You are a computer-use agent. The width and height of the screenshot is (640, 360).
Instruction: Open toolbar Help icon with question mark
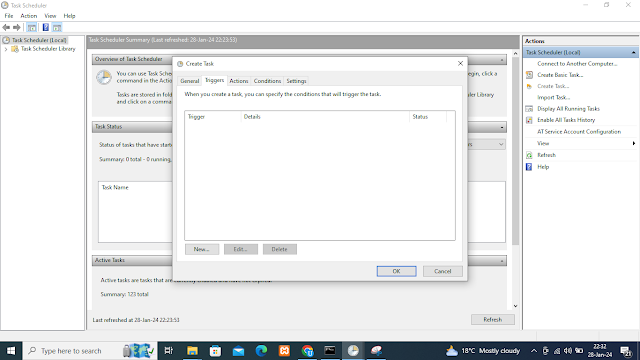pyautogui.click(x=45, y=27)
